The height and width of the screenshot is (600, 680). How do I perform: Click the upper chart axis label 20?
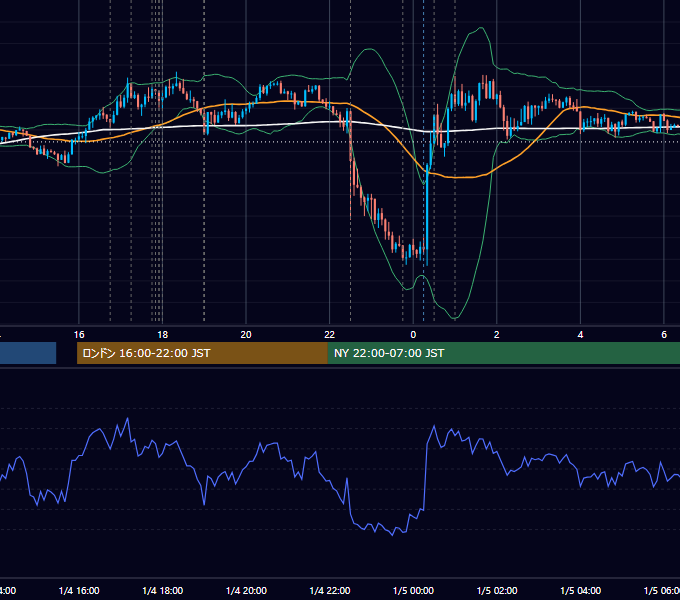coord(246,335)
